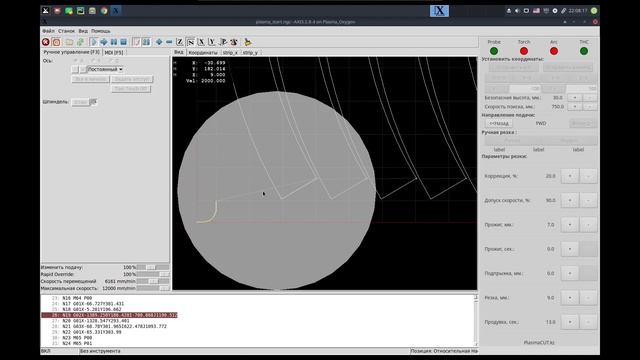Click the <<назад feed direction button
The image size is (640, 360).
pyautogui.click(x=499, y=123)
